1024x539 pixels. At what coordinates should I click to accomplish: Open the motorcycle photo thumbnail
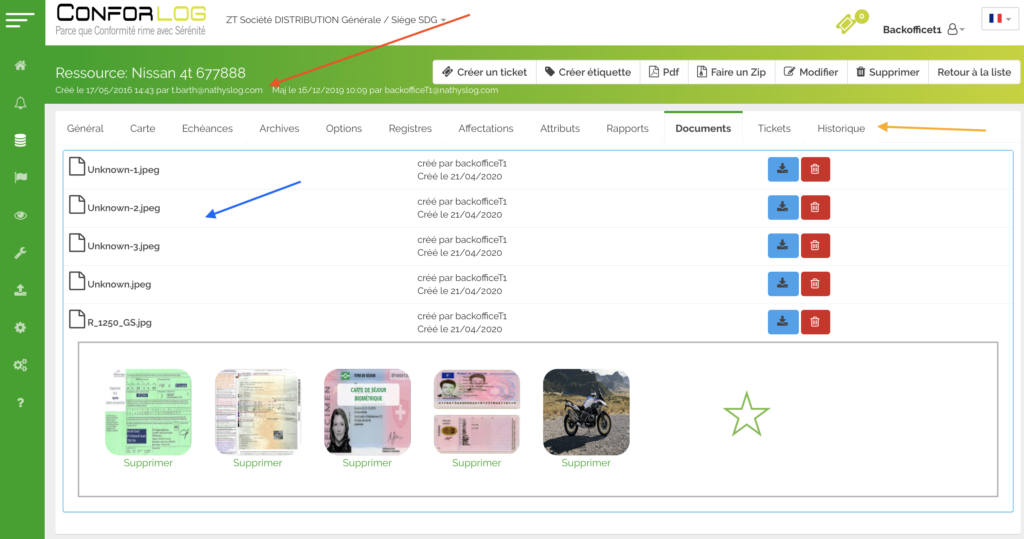(586, 412)
